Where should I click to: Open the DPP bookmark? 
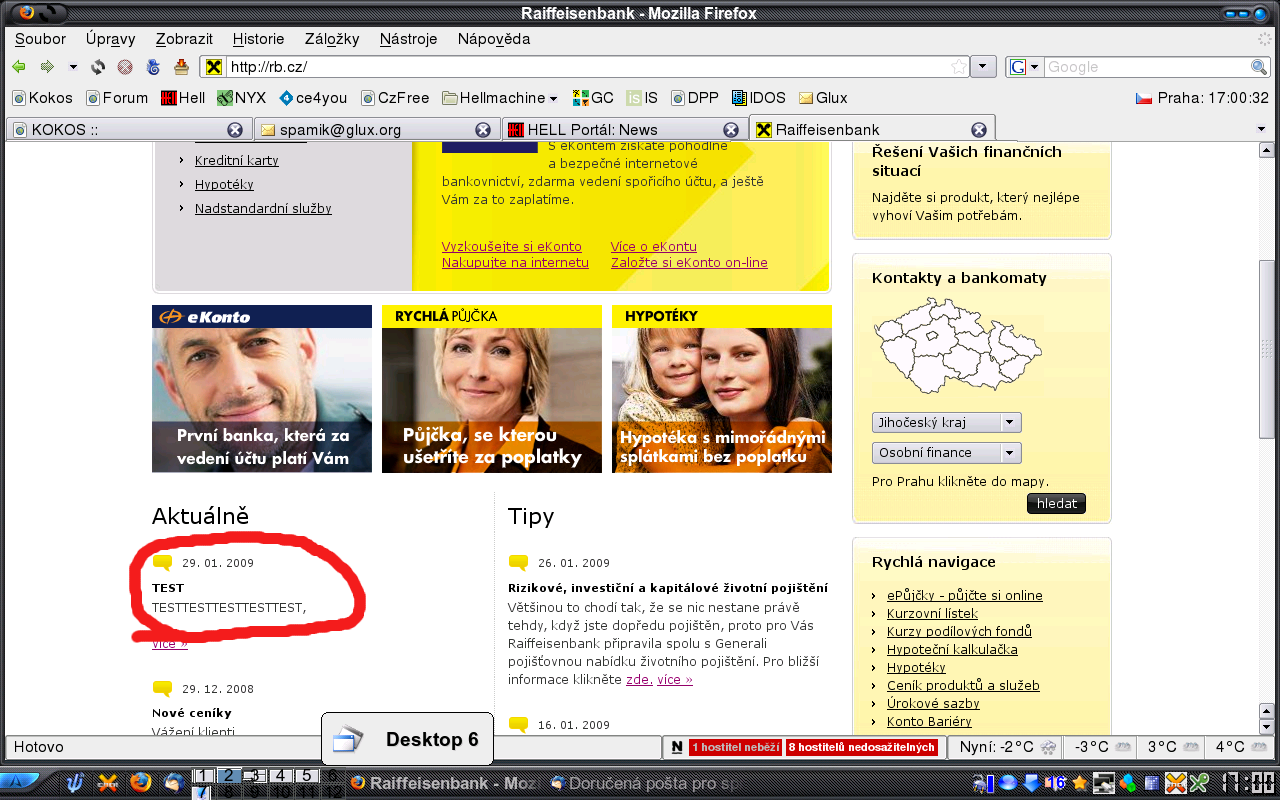695,98
